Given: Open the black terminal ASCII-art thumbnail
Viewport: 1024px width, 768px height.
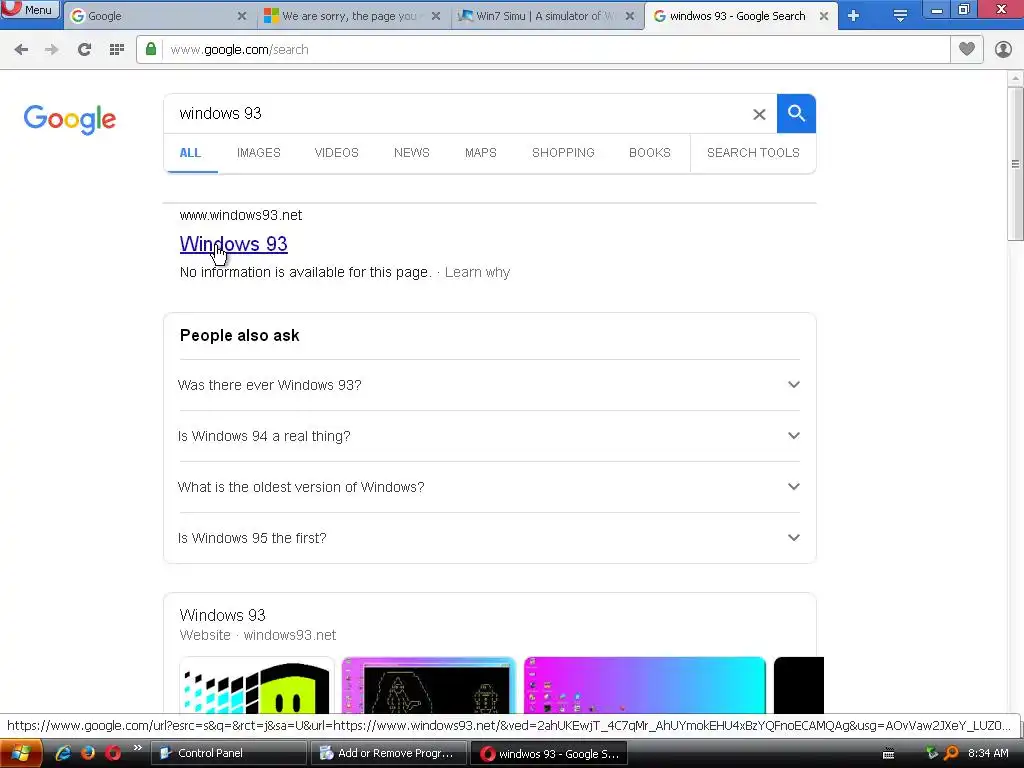Looking at the screenshot, I should [428, 685].
